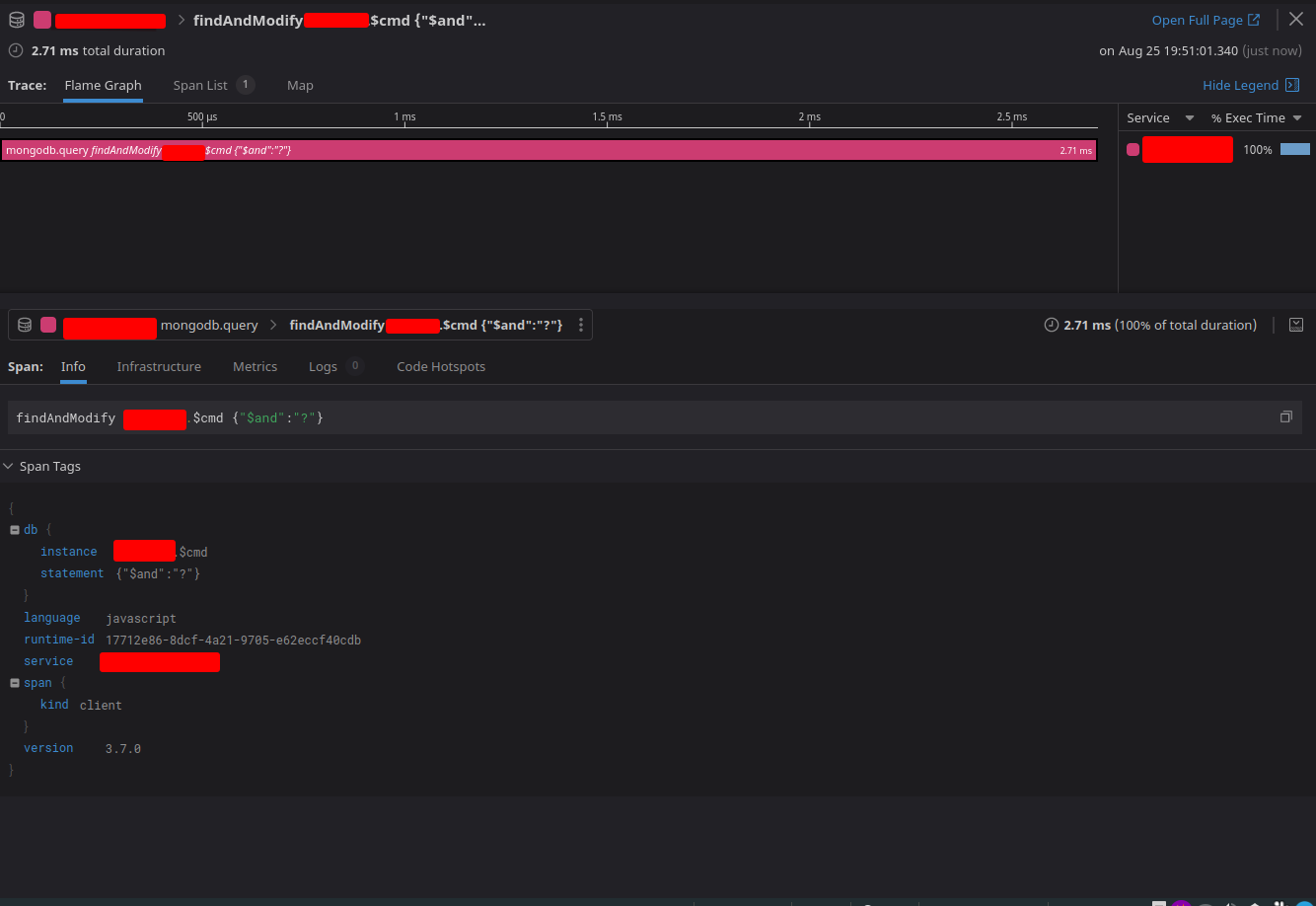Click the 100% exec time bar
The image size is (1316, 906).
click(x=1294, y=150)
